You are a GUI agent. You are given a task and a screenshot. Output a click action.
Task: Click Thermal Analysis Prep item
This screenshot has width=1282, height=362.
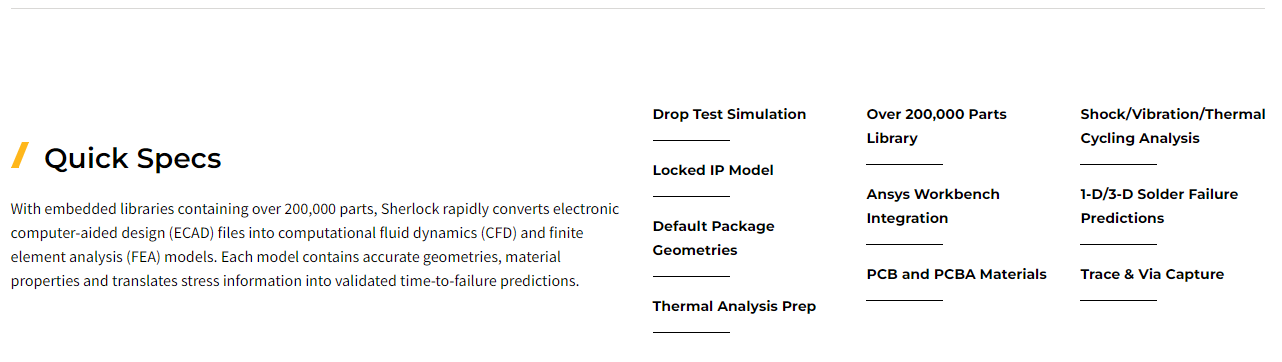(734, 306)
